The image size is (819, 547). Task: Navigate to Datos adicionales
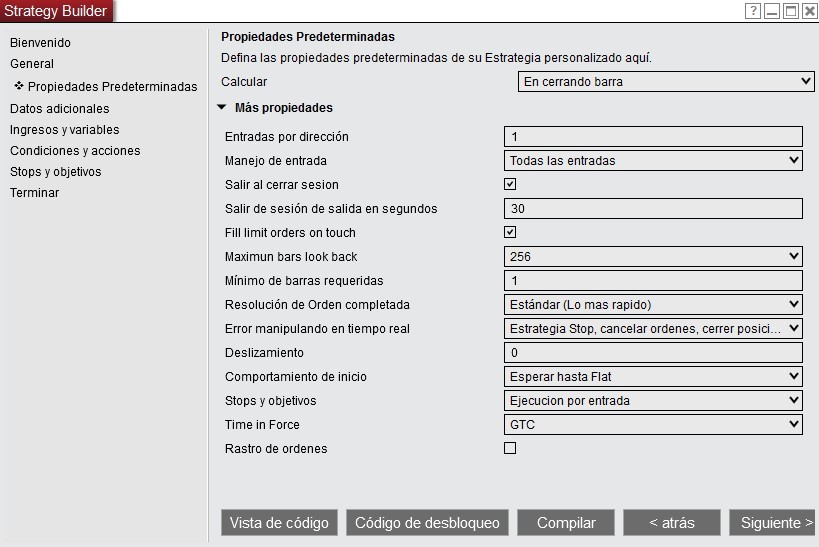(60, 109)
